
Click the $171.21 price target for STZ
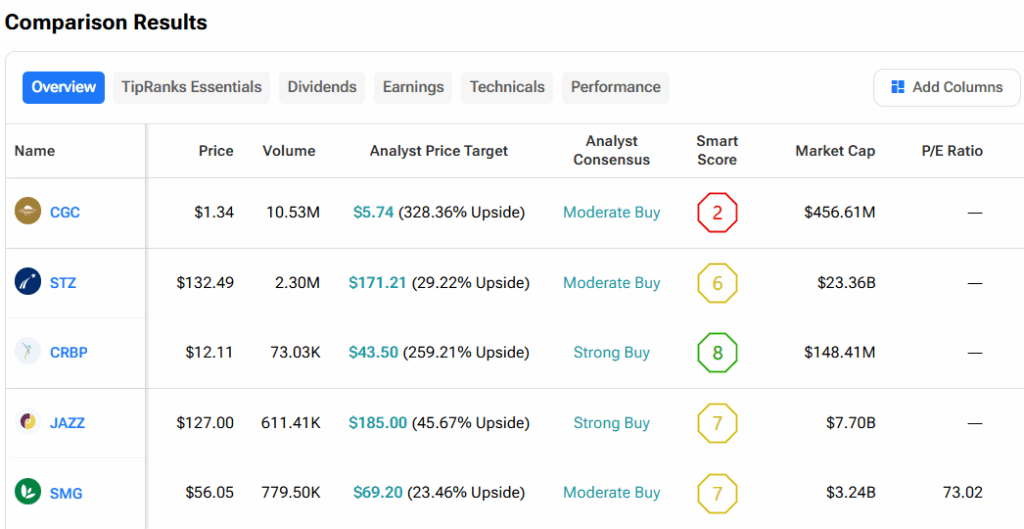(x=377, y=283)
